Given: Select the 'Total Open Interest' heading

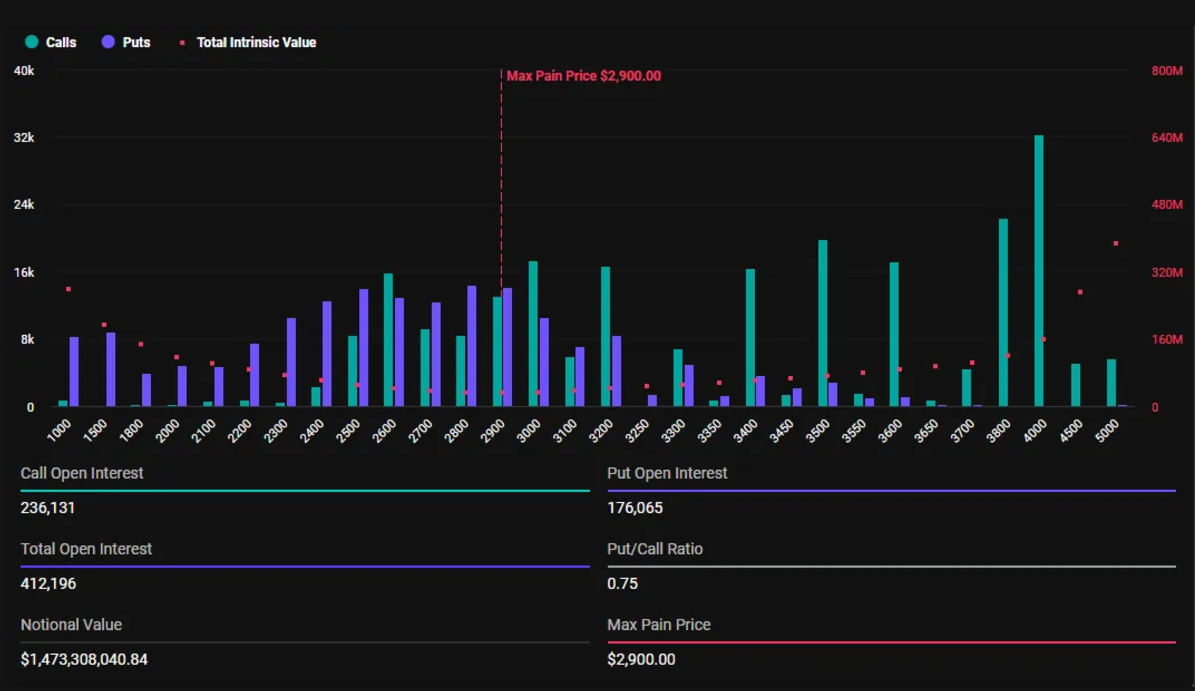Looking at the screenshot, I should [86, 549].
